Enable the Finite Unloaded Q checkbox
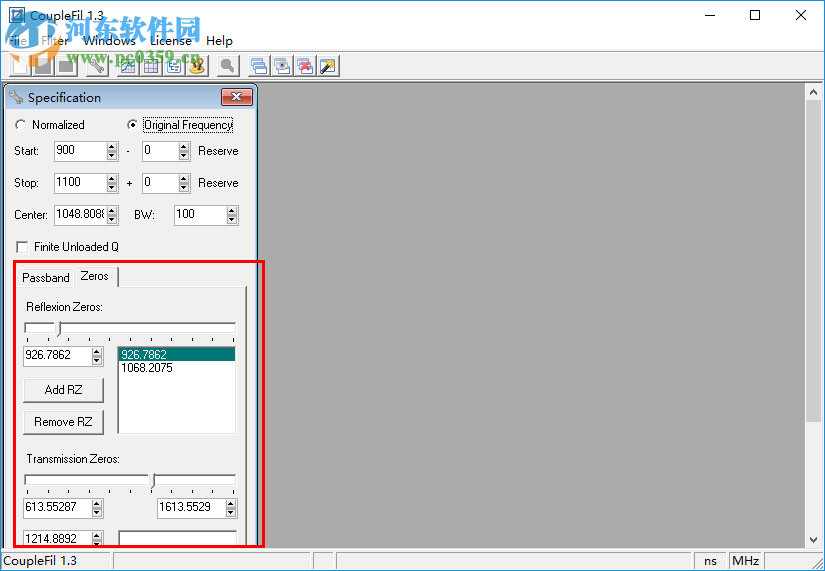This screenshot has height=571, width=825. pyautogui.click(x=22, y=247)
